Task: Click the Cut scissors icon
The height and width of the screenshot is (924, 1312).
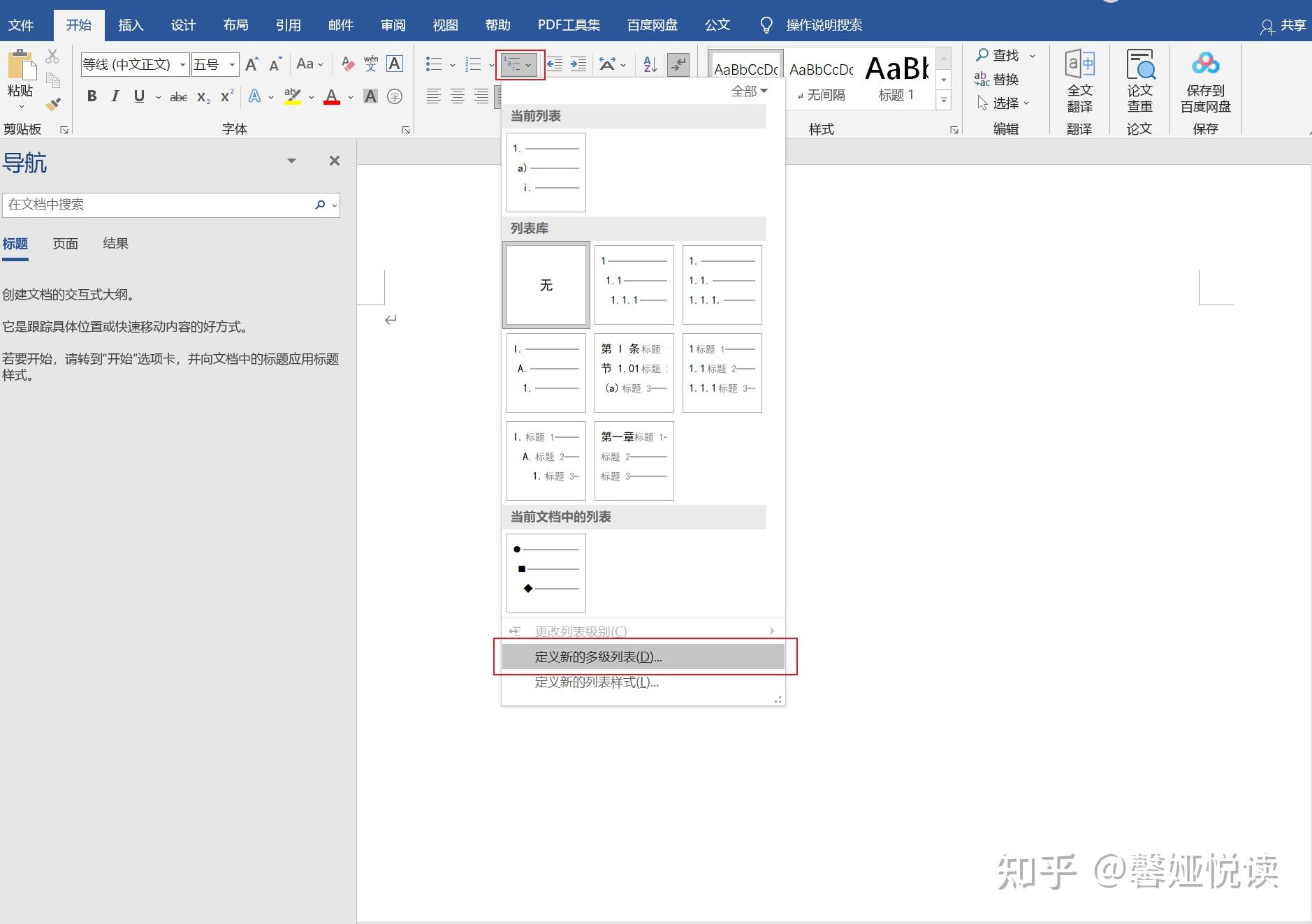Action: 52,56
